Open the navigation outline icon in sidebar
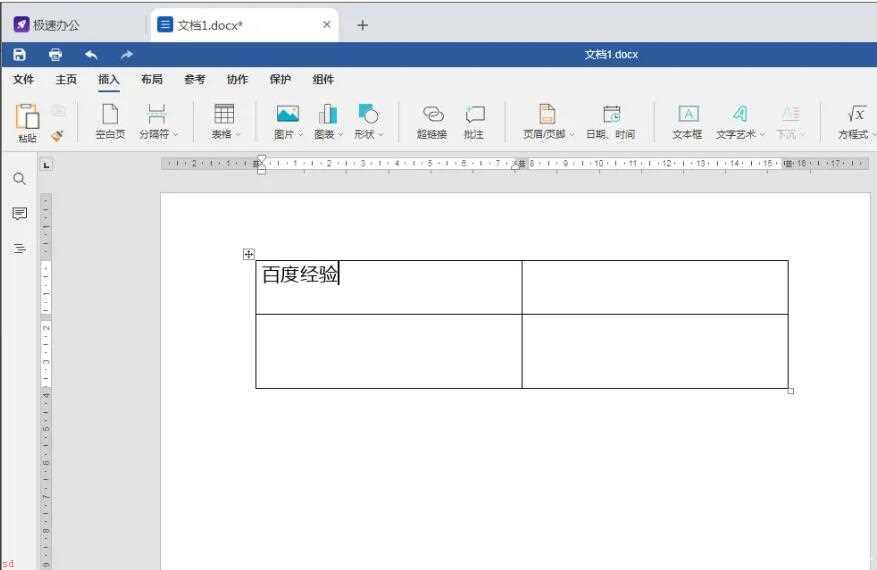Image resolution: width=877 pixels, height=570 pixels. tap(20, 248)
